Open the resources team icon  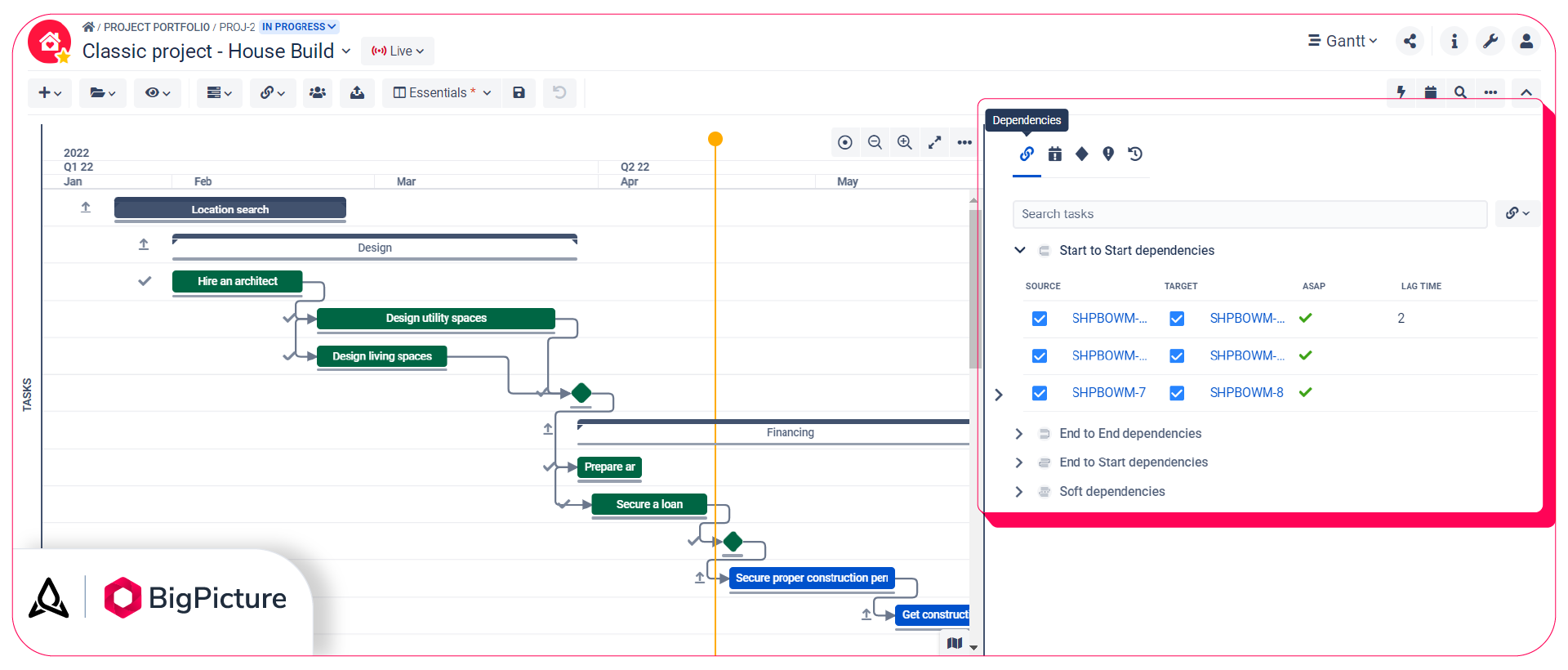pyautogui.click(x=318, y=93)
